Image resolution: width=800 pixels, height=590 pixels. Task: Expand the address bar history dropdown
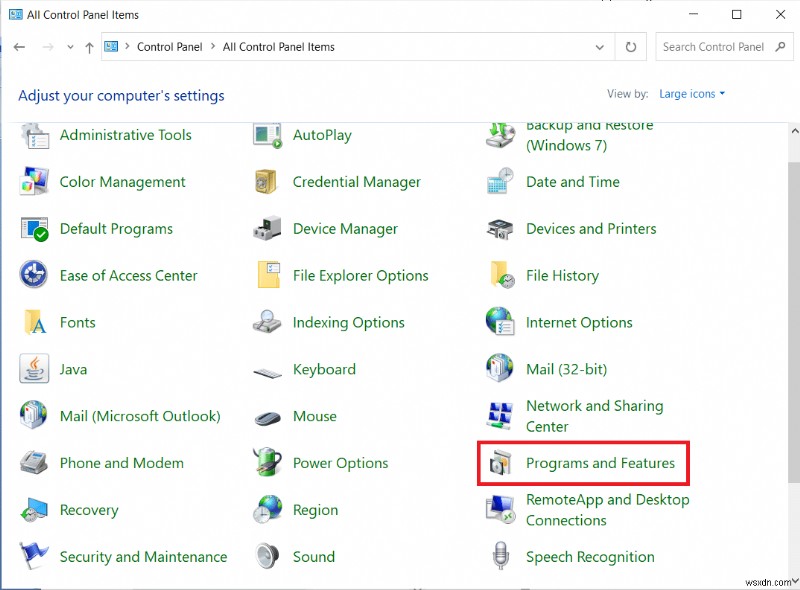(x=600, y=47)
